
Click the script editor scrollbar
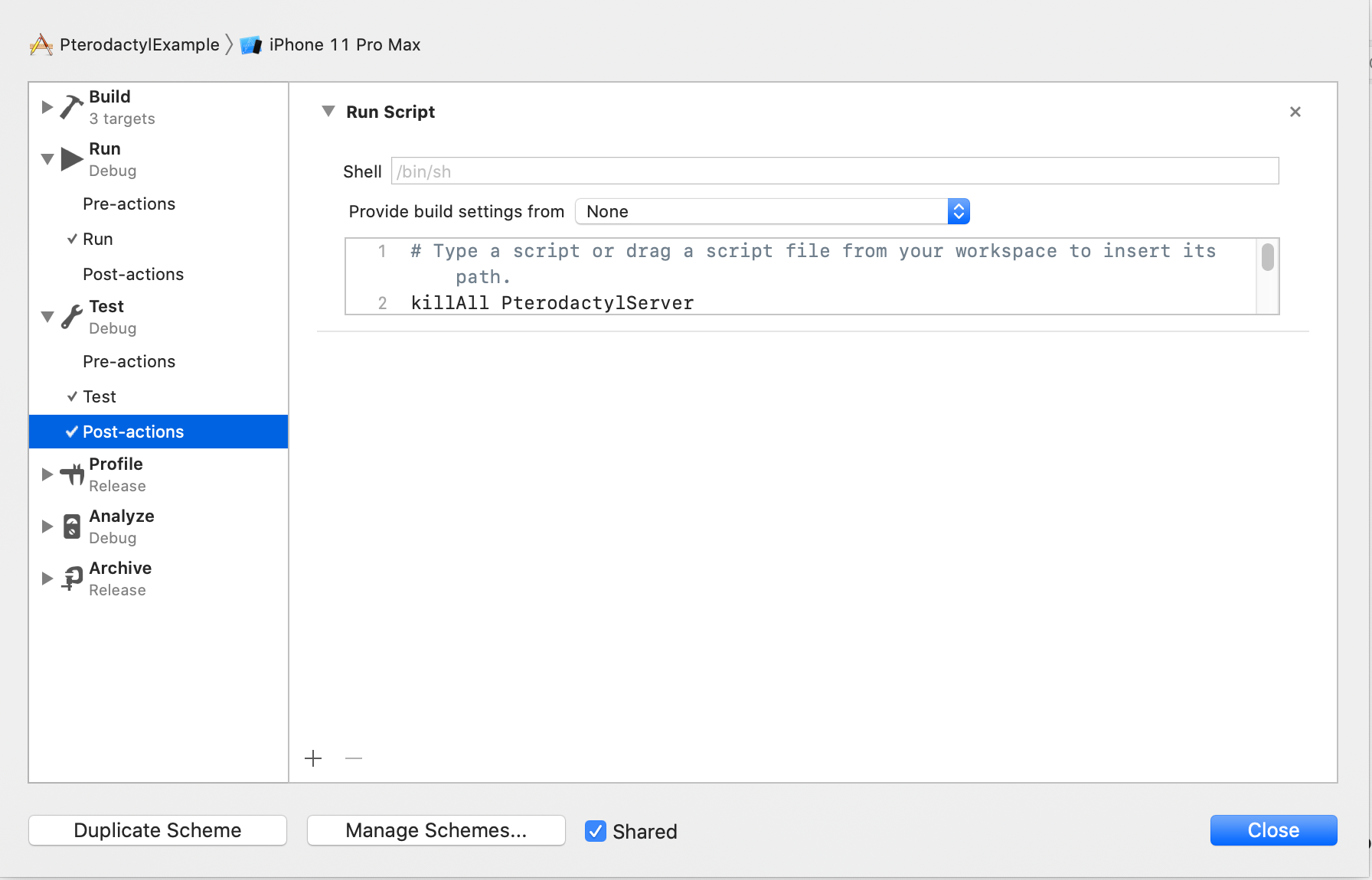point(1268,257)
